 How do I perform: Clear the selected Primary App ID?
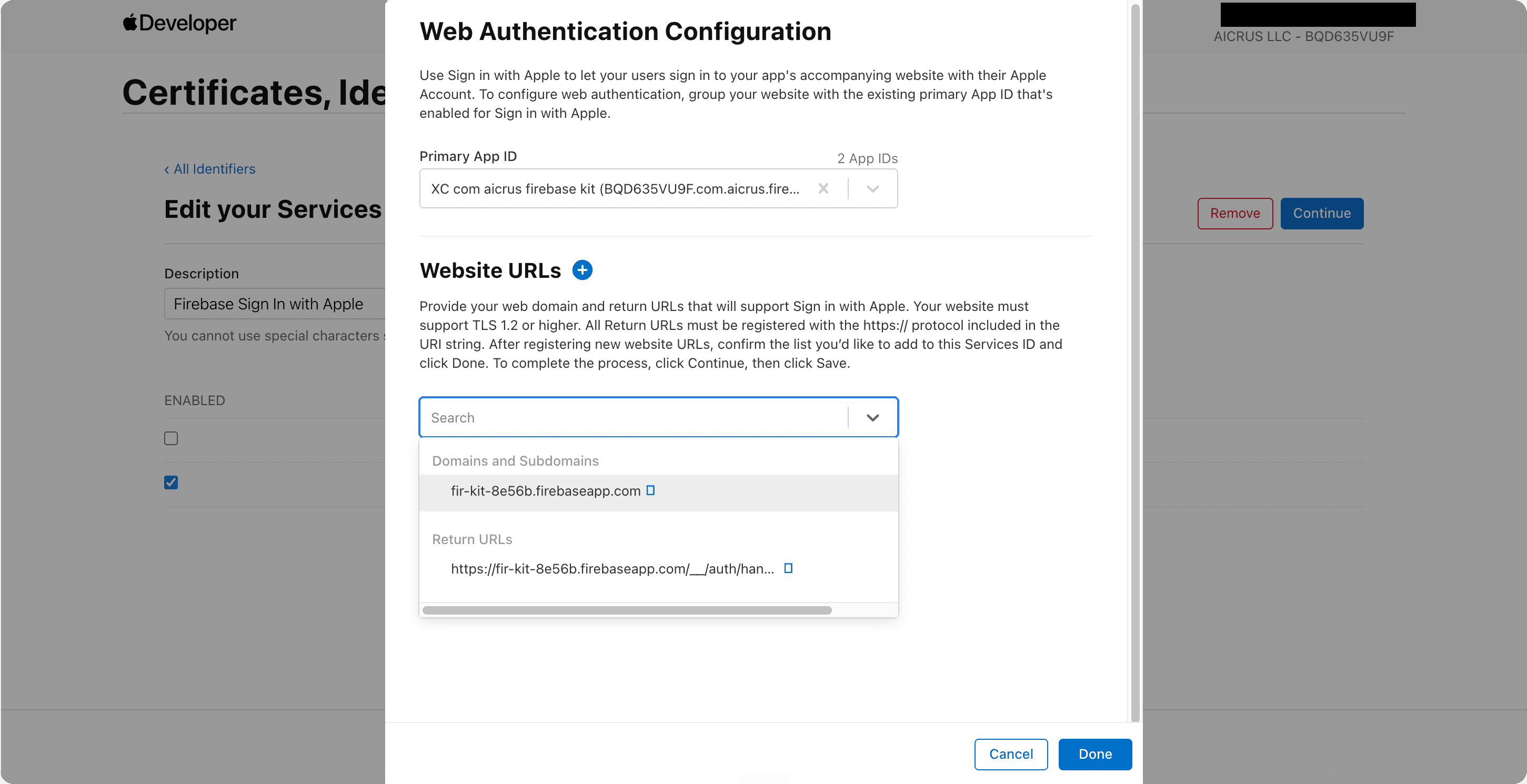[823, 188]
